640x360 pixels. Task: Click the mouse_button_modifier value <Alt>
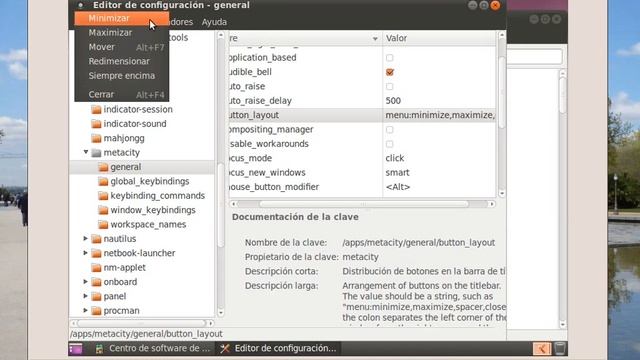click(398, 187)
